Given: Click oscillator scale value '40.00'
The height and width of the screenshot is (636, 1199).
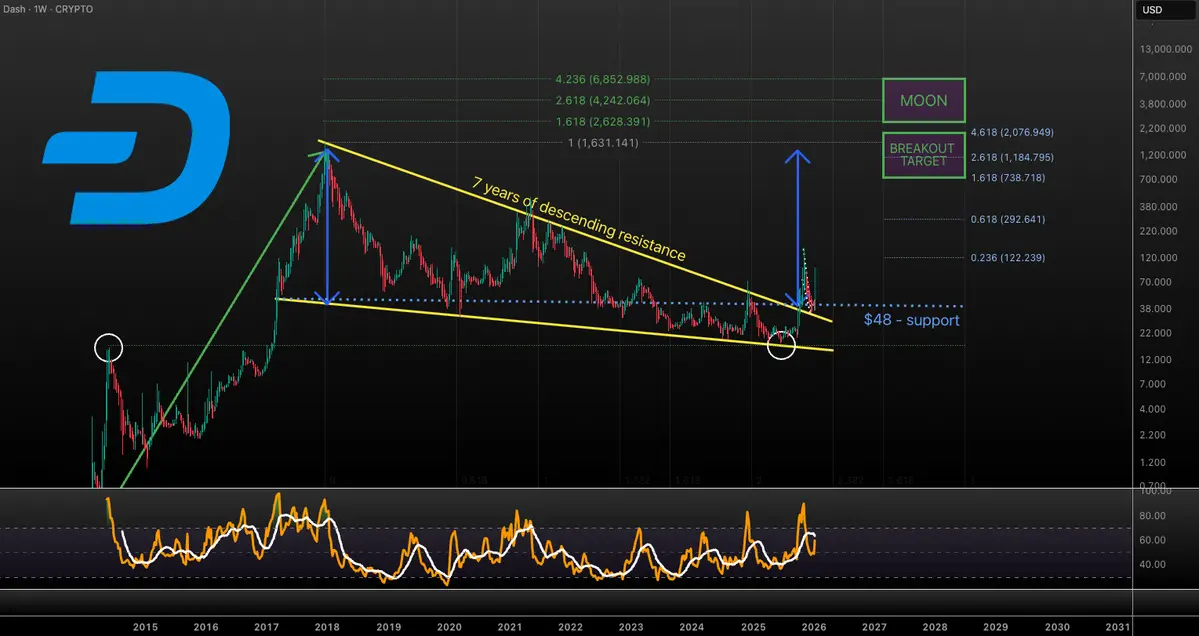Looking at the screenshot, I should [x=1152, y=564].
